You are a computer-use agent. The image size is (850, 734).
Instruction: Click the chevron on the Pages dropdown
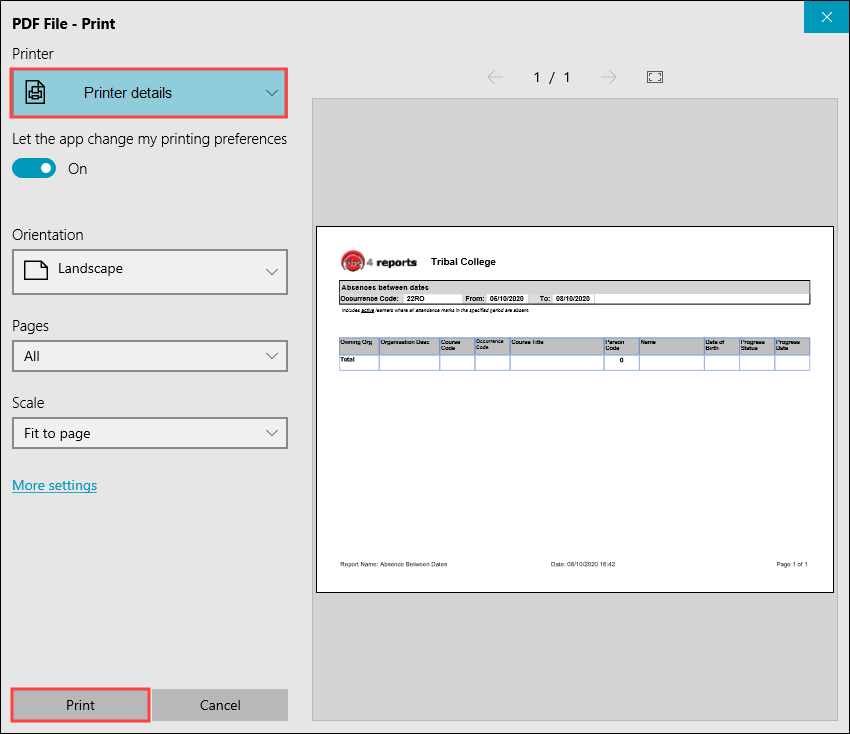click(271, 356)
